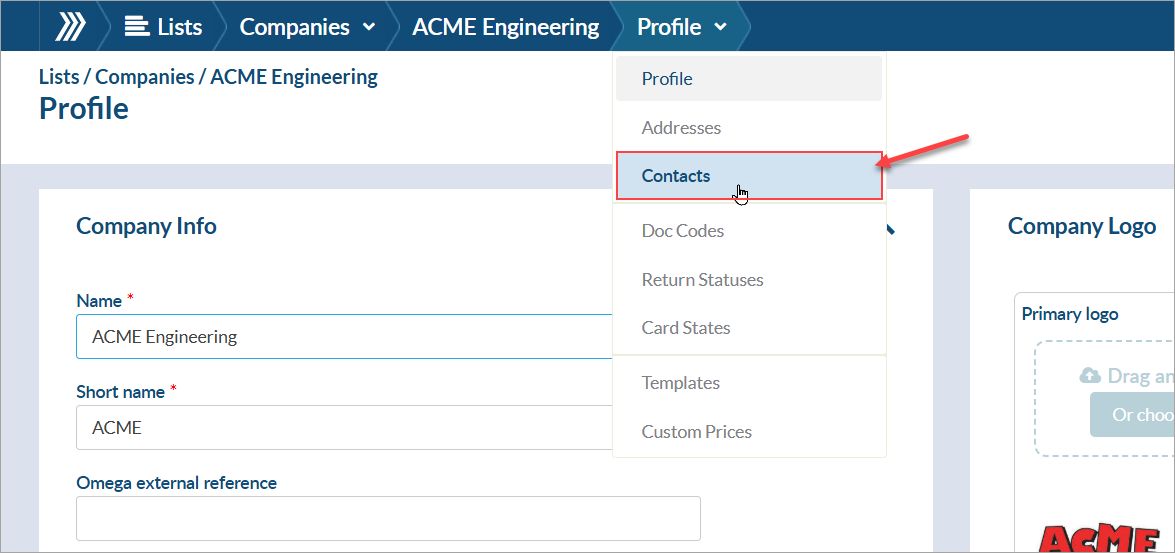This screenshot has height=553, width=1175.
Task: Collapse the Profile dropdown chevron in navbar
Action: [721, 28]
